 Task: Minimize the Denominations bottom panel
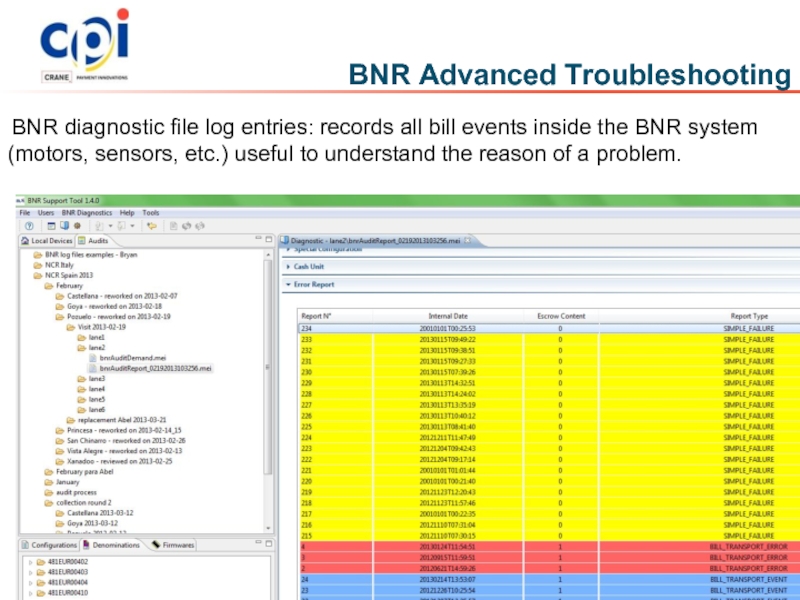(x=259, y=543)
